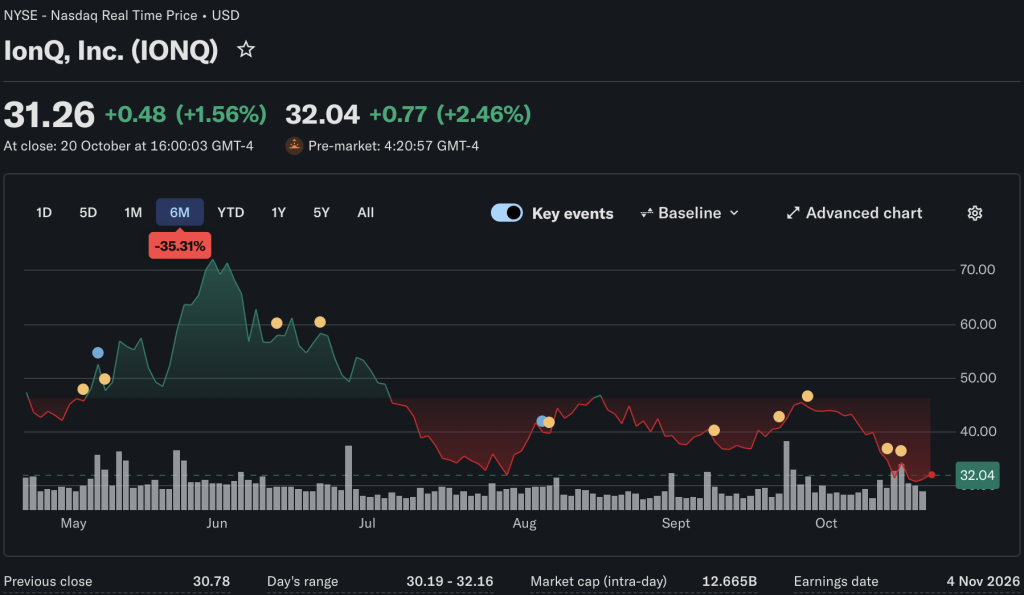Click the blue event marker in May

[98, 353]
